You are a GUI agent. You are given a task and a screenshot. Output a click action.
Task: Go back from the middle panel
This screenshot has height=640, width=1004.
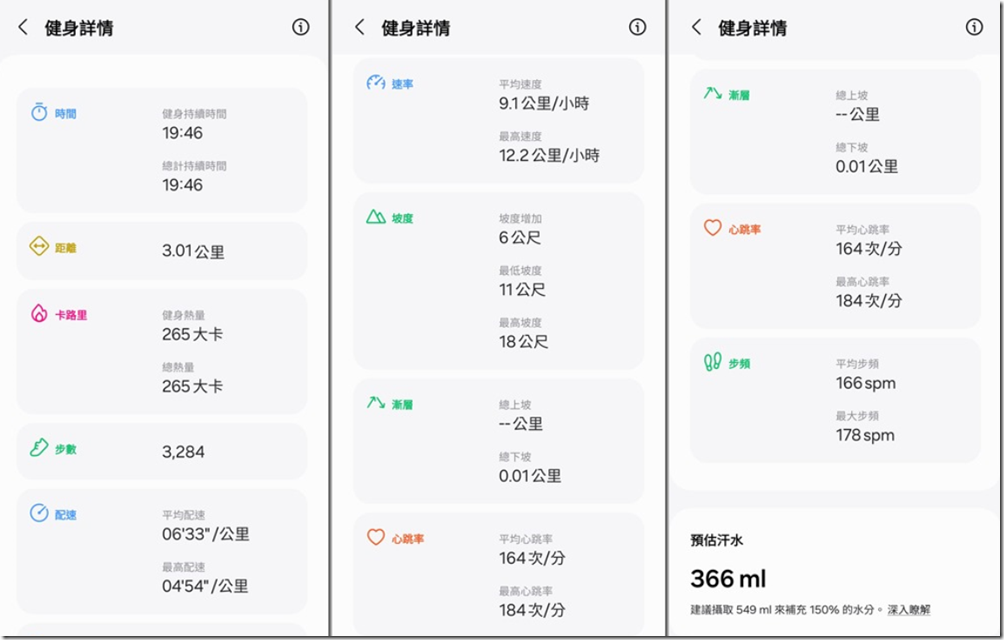(x=360, y=28)
